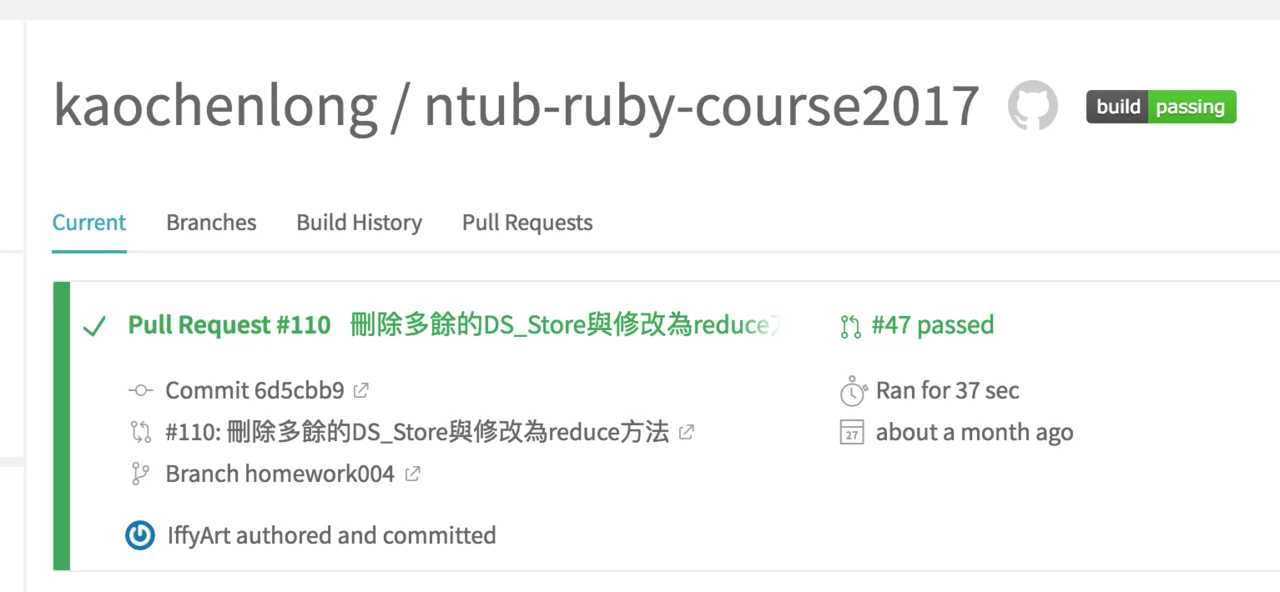1280x592 pixels.
Task: Click the IffyArt author avatar
Action: [140, 536]
